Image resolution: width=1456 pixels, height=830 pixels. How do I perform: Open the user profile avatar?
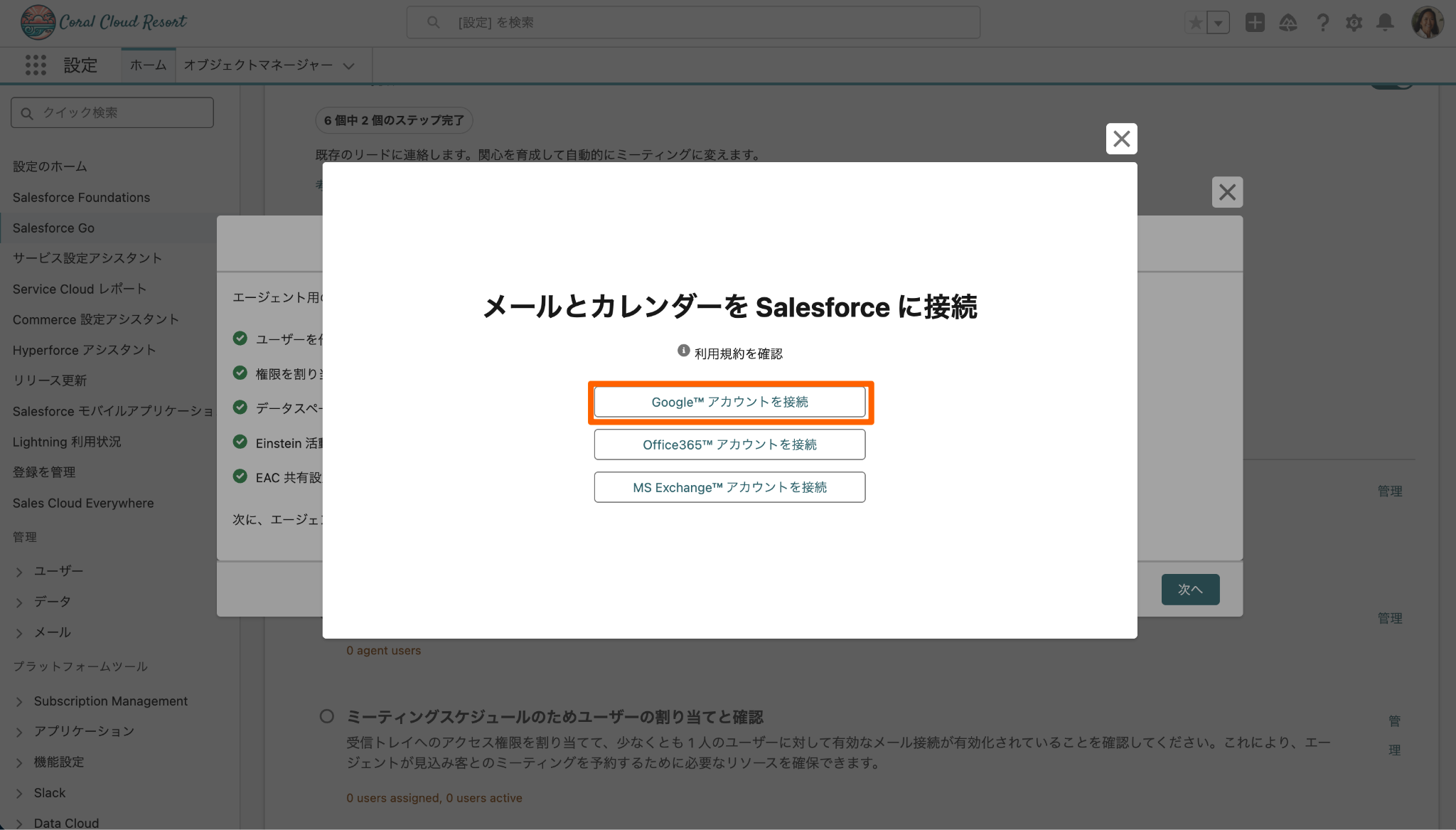click(1427, 23)
